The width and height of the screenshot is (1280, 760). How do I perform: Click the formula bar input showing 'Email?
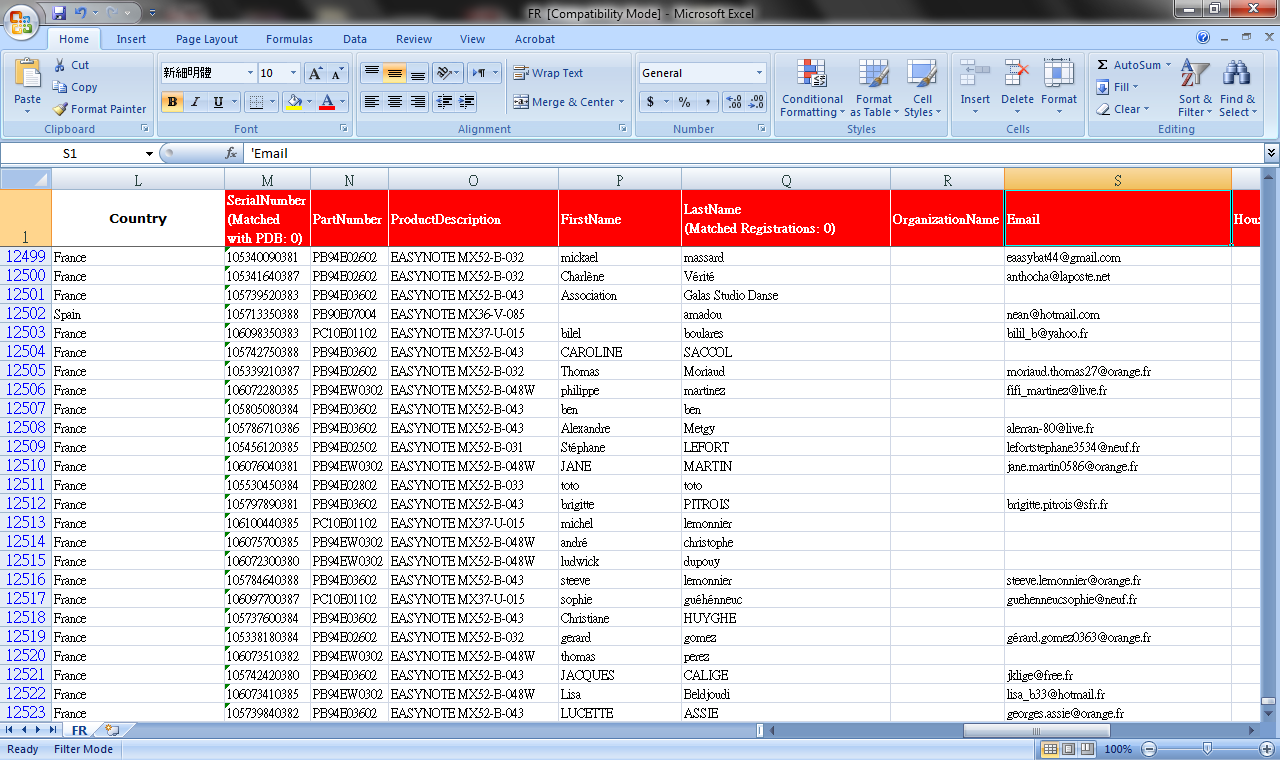click(753, 154)
